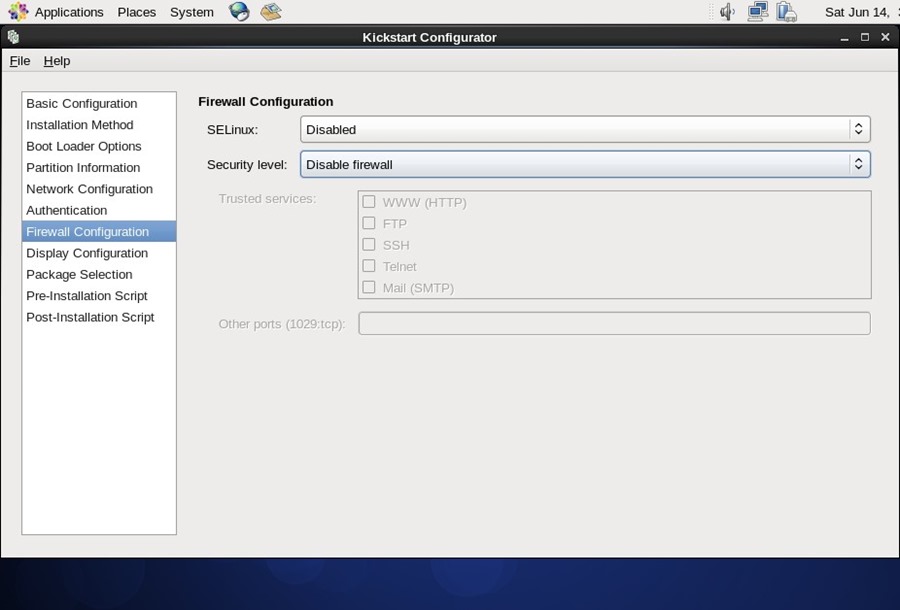Enable the SSH trusted service
900x610 pixels.
[x=368, y=245]
